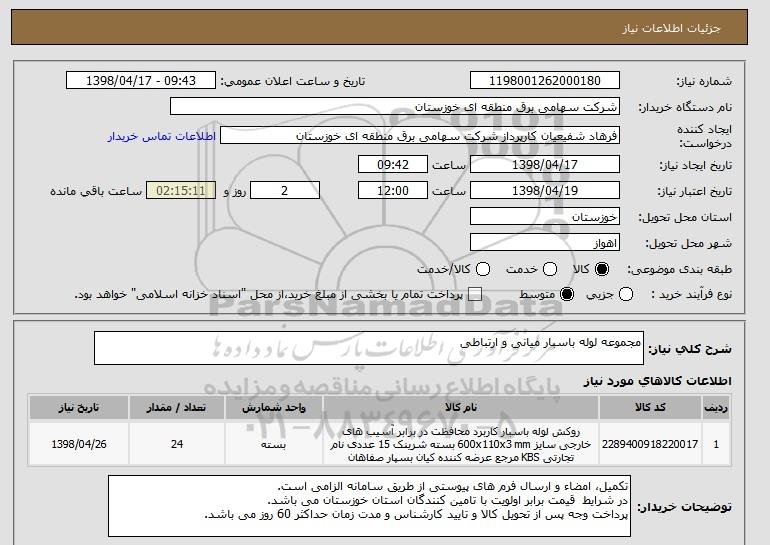Viewport: 770px width, 545px height.
Task: Click the remaining days field showing 2
Action: [x=285, y=191]
